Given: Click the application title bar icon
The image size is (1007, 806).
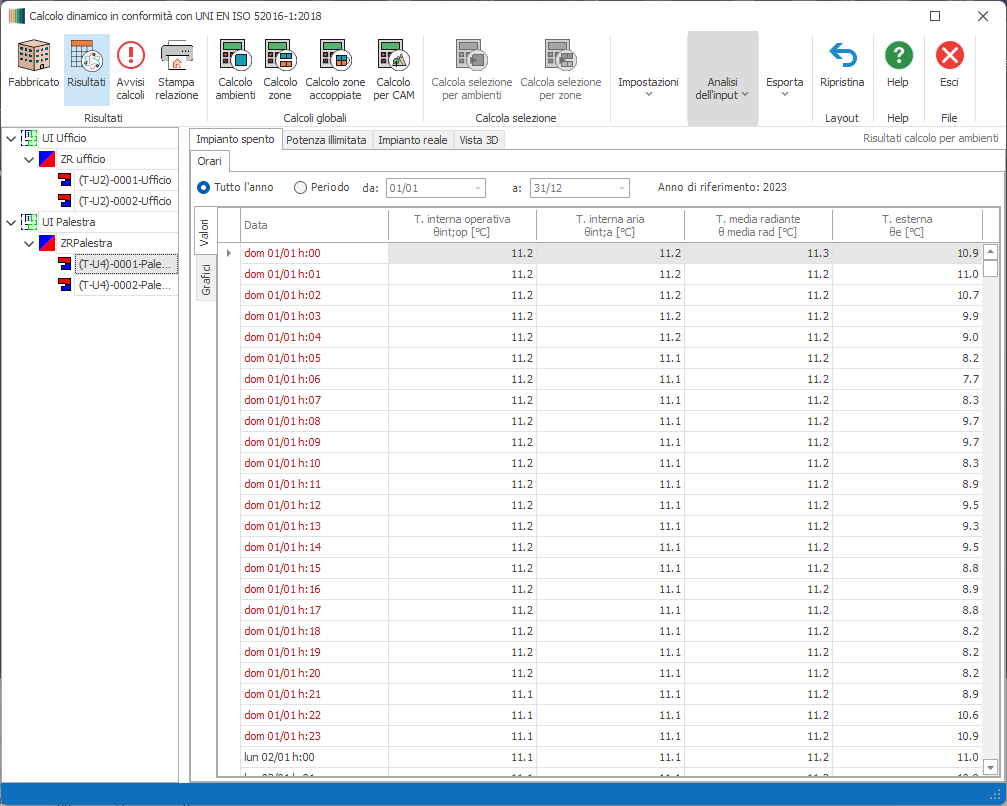Looking at the screenshot, I should coord(17,15).
